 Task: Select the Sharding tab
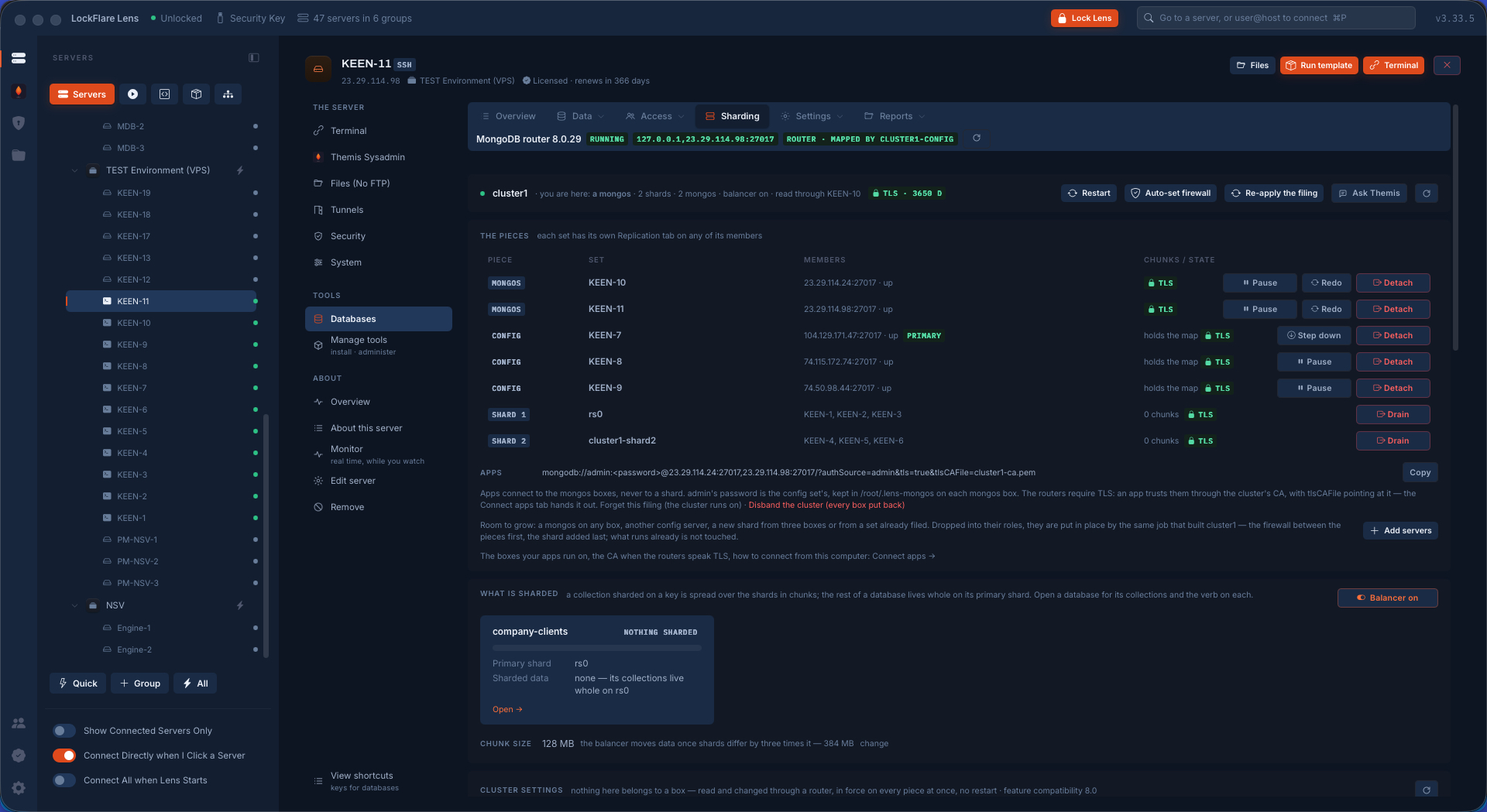tap(732, 117)
